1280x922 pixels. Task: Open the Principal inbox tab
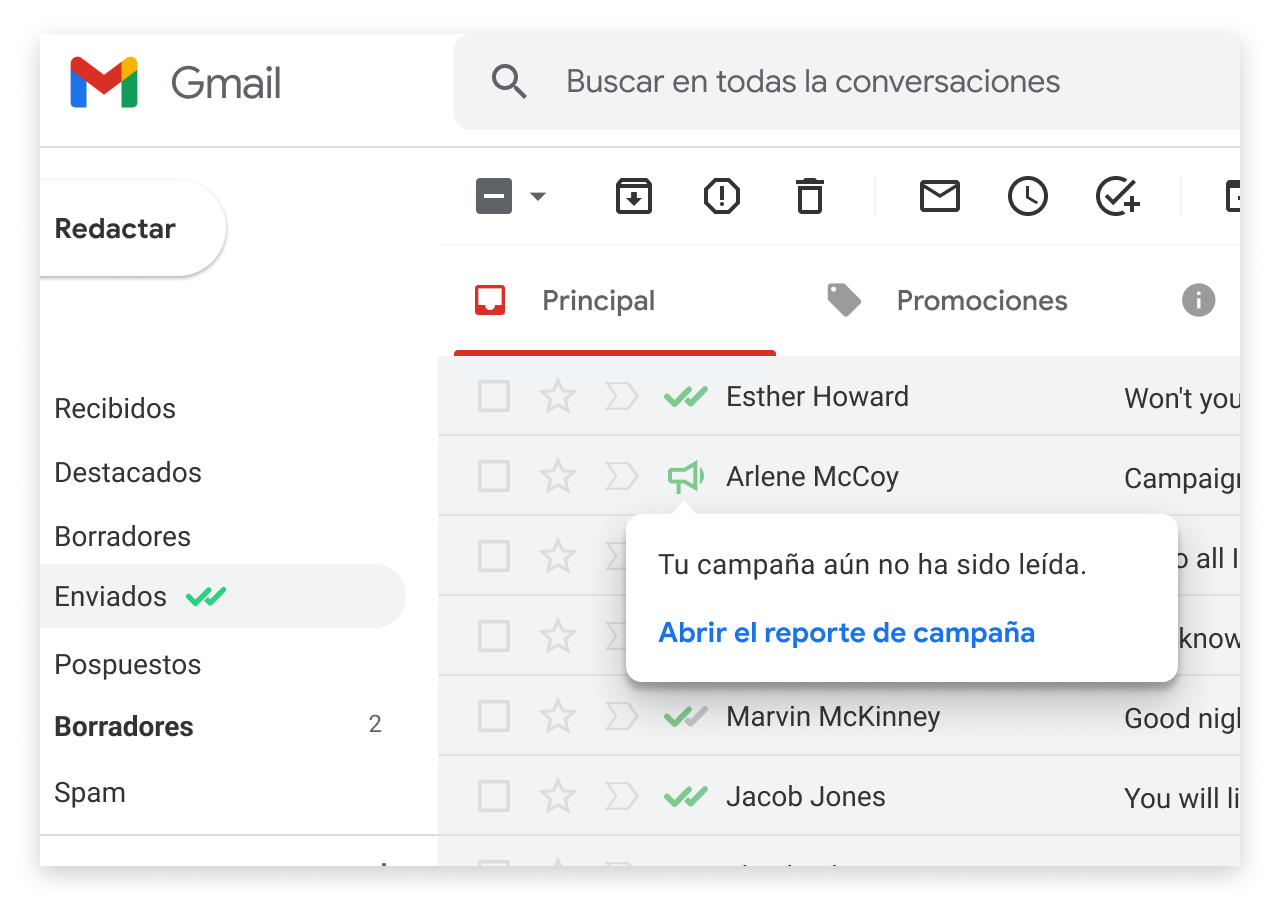[598, 301]
